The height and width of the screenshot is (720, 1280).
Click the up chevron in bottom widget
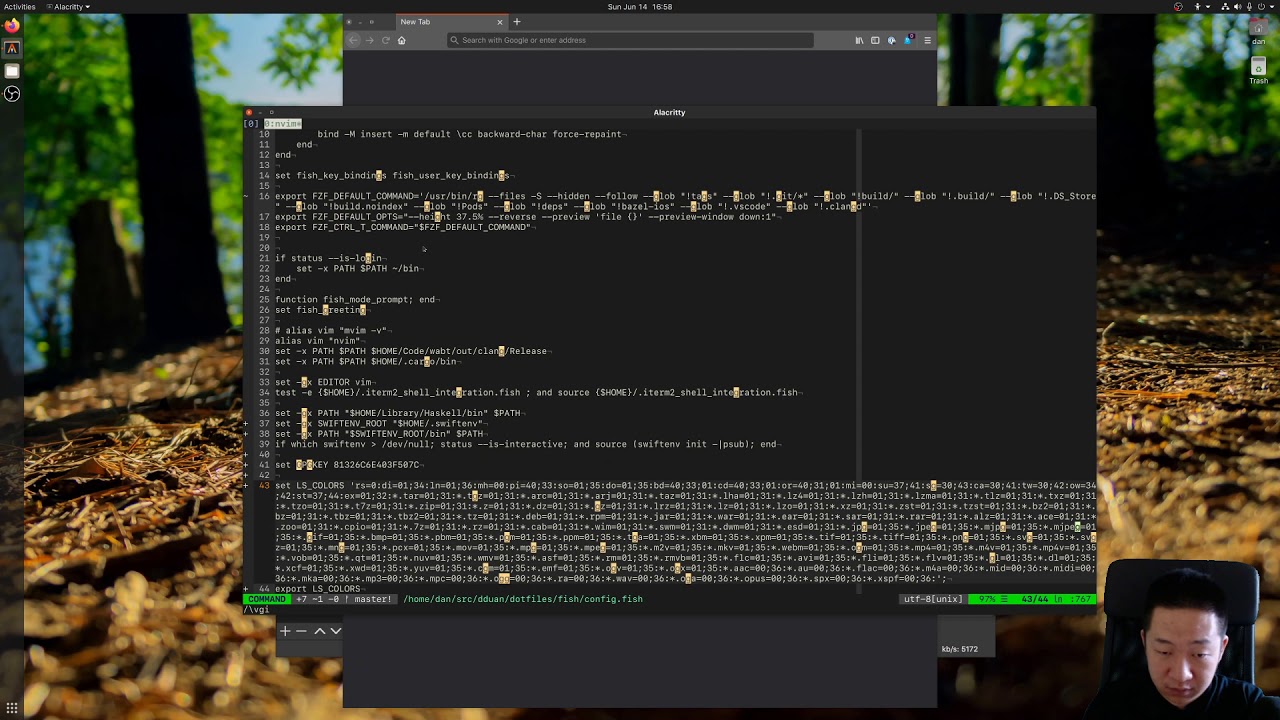click(320, 631)
